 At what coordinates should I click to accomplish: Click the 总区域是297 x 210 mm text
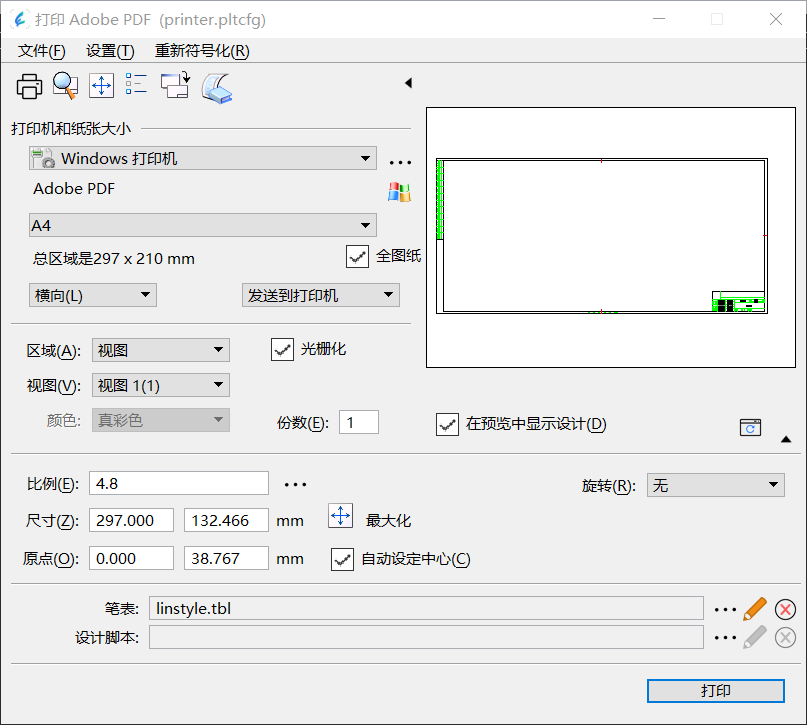tap(114, 258)
